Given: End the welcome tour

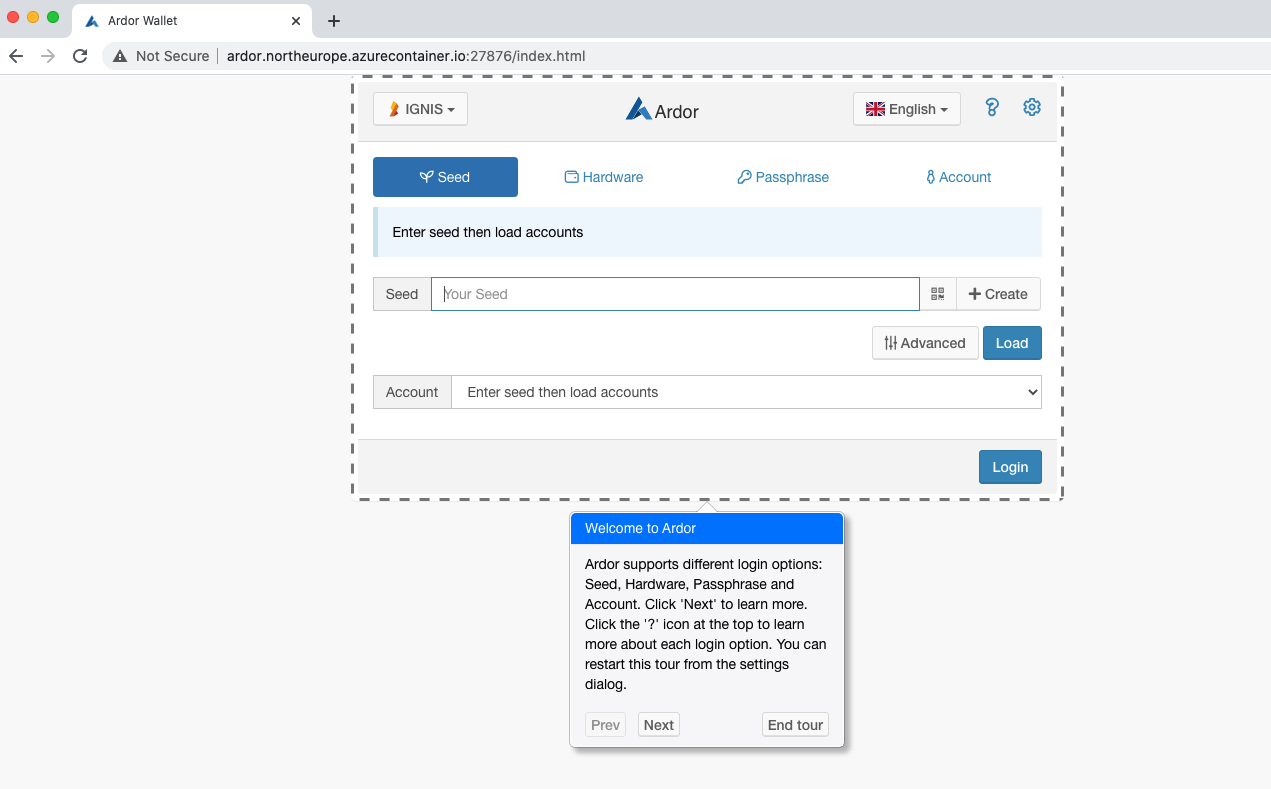Looking at the screenshot, I should tap(794, 724).
